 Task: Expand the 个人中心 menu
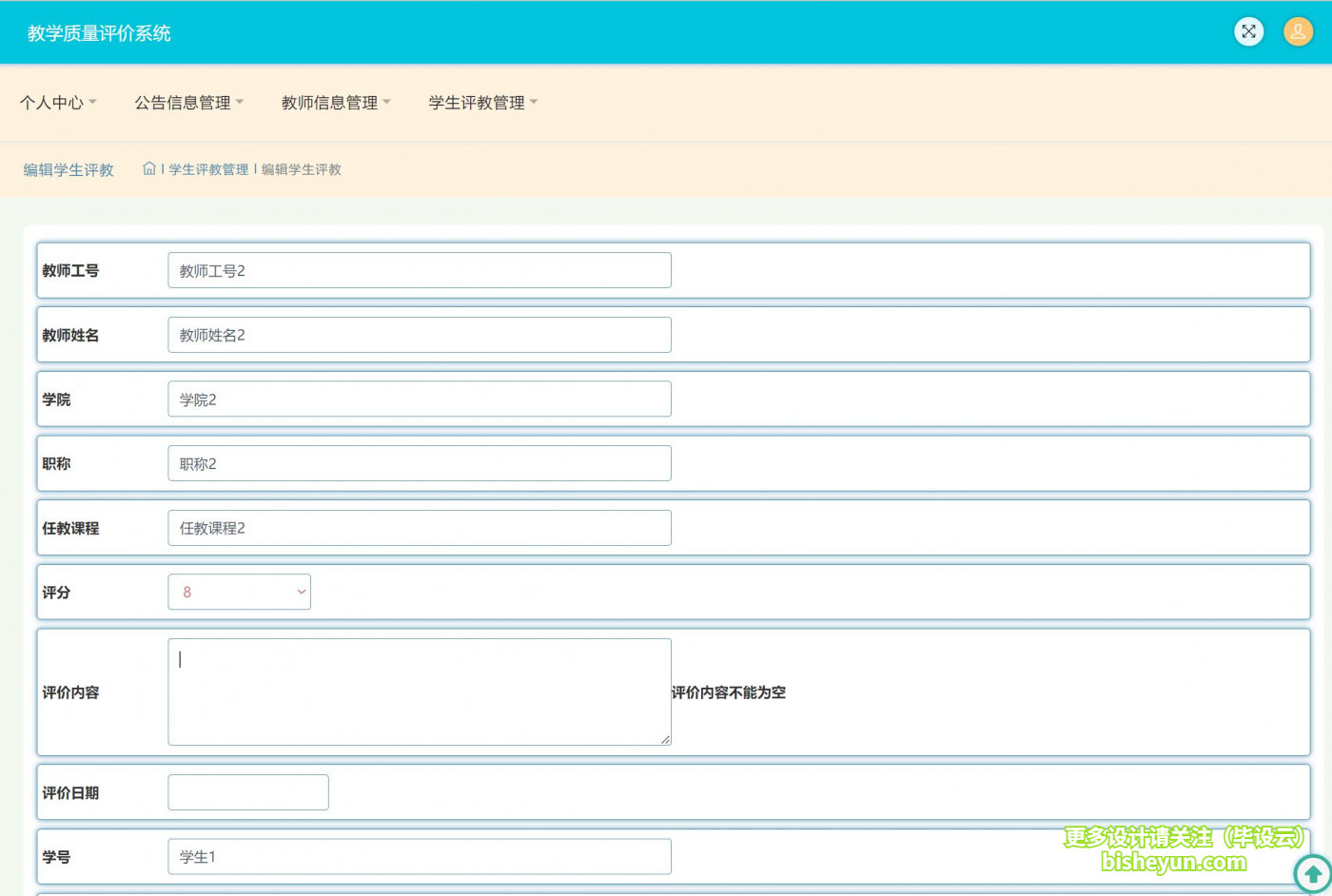(58, 103)
